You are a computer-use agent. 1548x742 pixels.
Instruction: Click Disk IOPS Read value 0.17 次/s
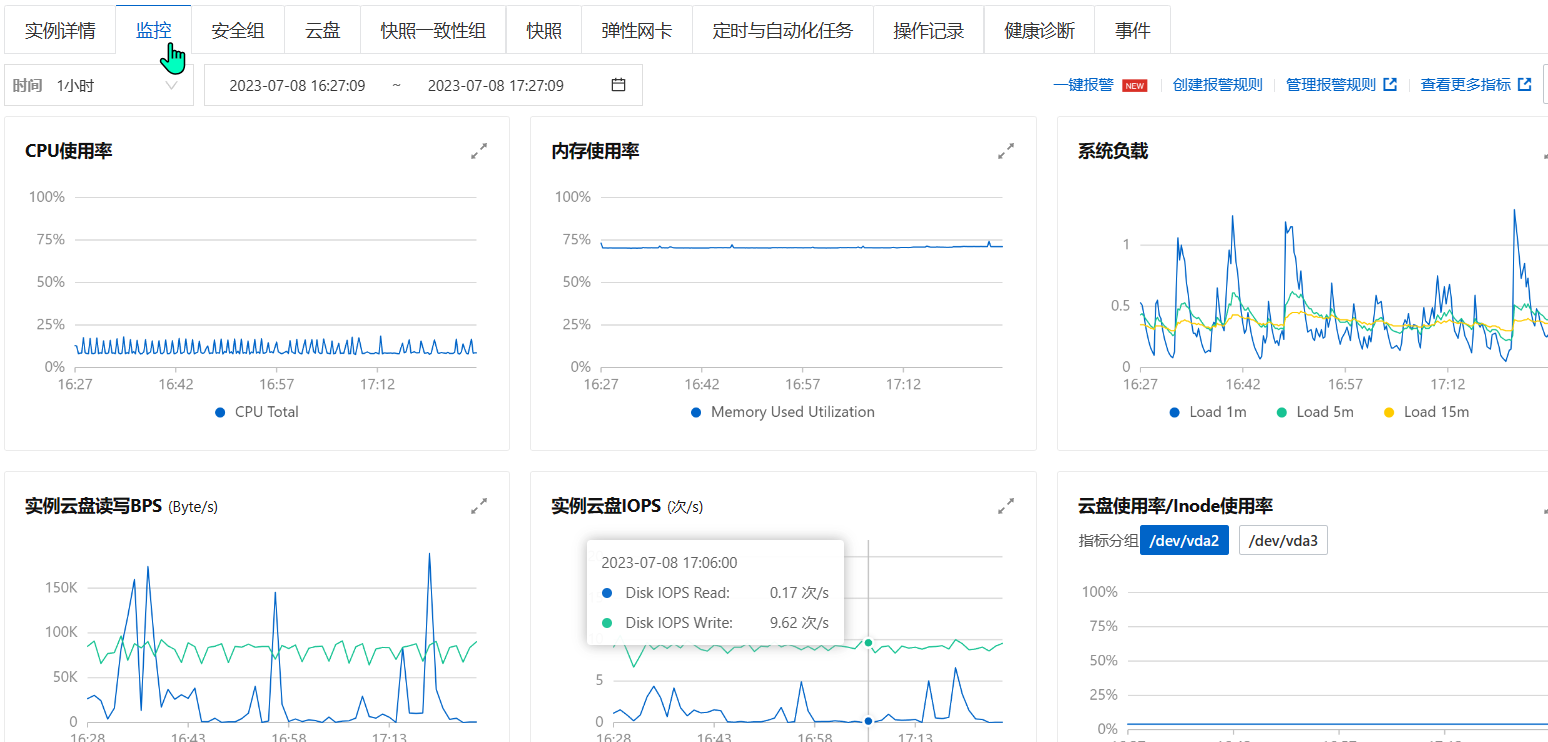799,592
